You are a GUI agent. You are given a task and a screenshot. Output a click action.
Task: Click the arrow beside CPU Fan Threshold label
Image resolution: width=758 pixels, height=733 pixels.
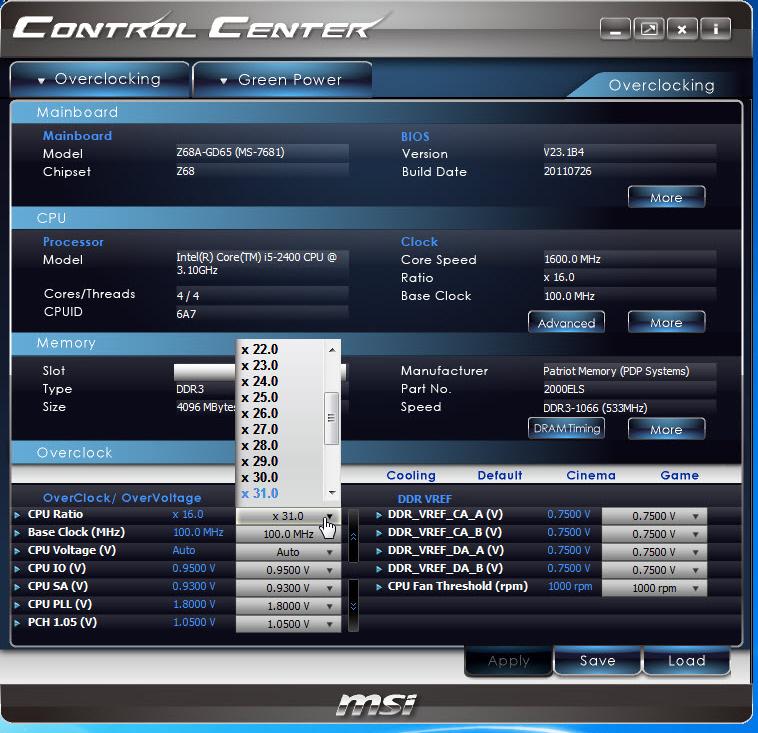(379, 587)
